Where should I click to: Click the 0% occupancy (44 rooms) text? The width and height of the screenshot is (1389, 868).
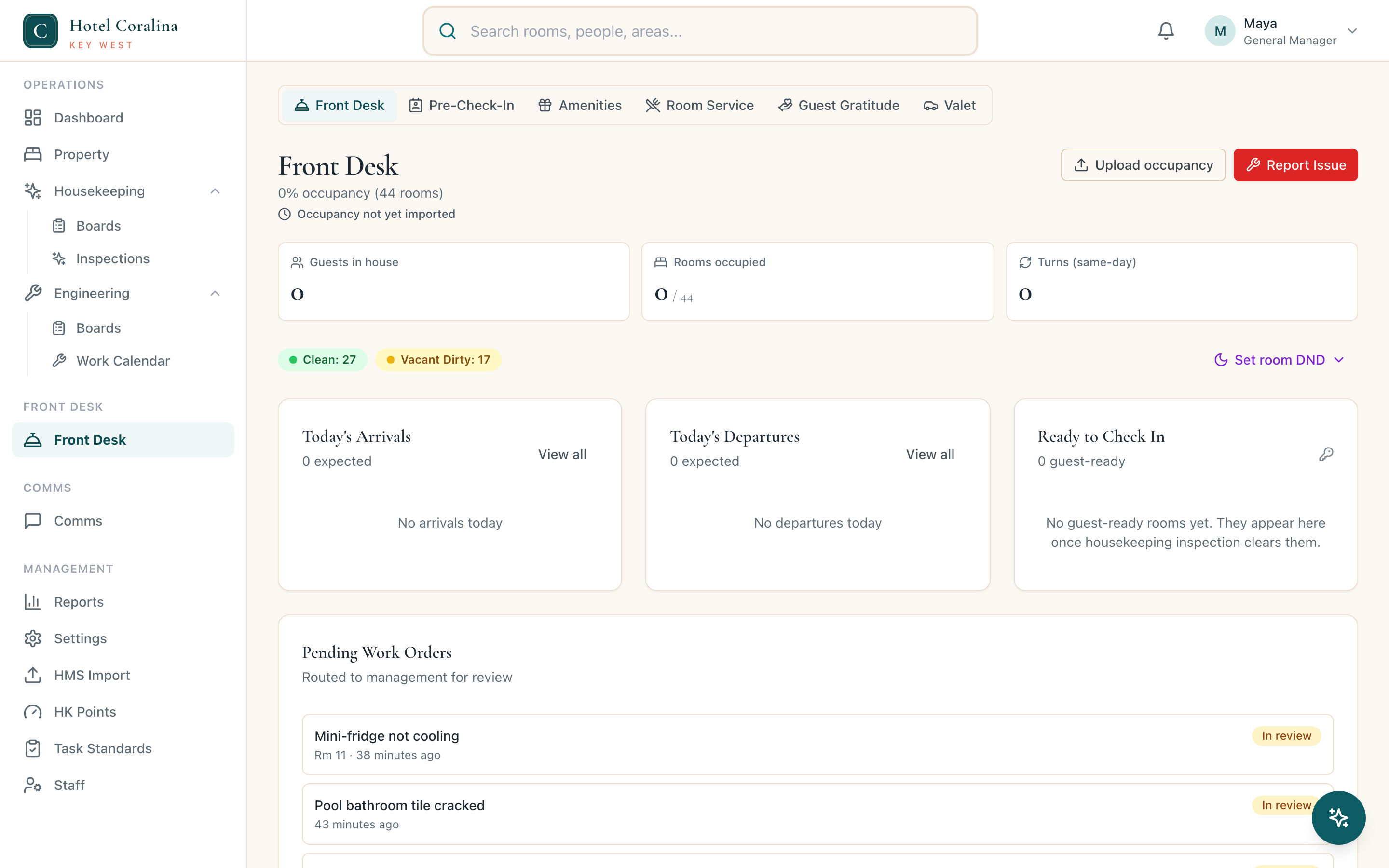360,193
